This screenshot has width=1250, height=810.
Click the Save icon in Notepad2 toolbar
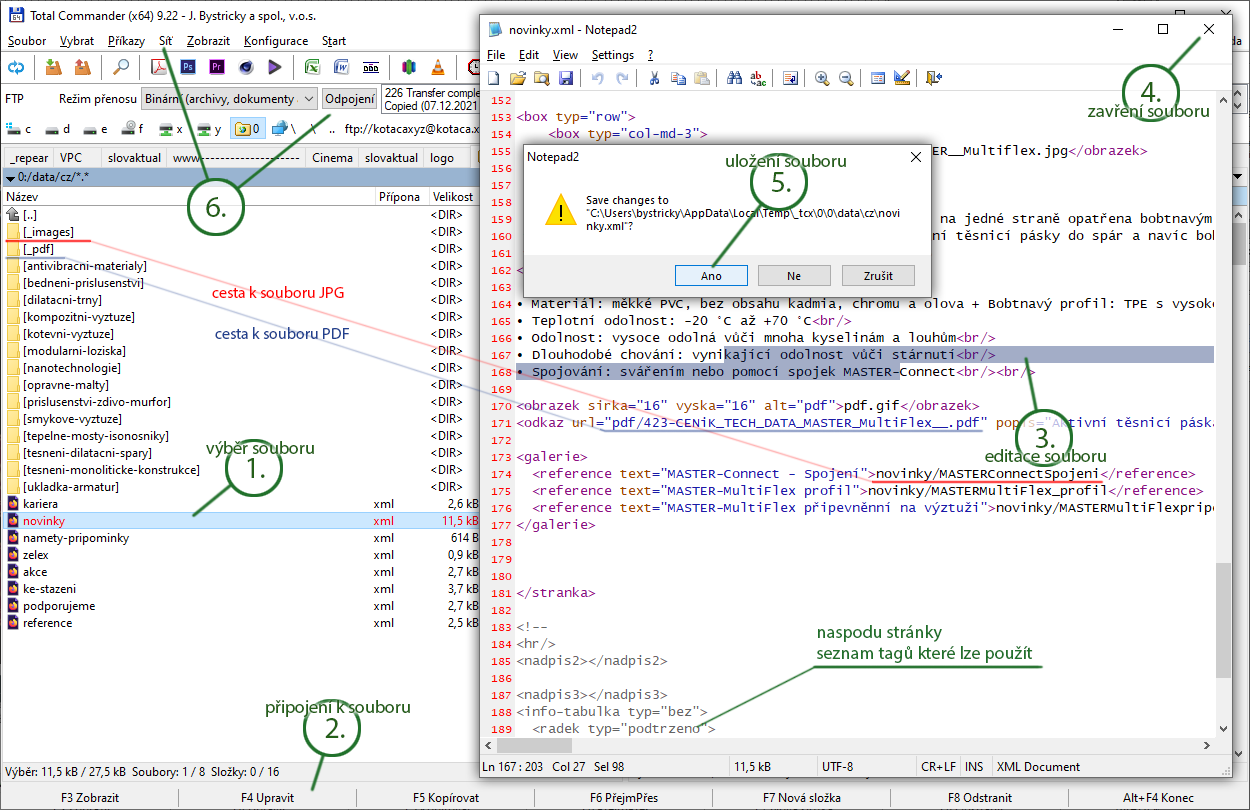[566, 78]
